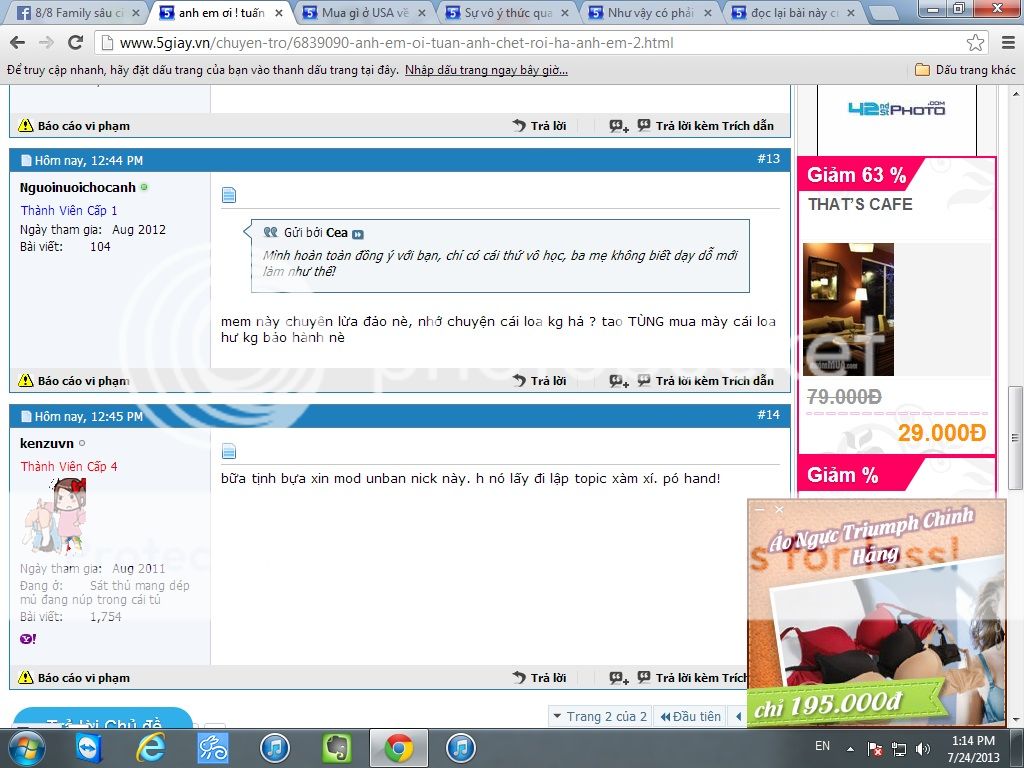Click the Yahoo messenger icon under kenzuvn's profile

pos(27,638)
